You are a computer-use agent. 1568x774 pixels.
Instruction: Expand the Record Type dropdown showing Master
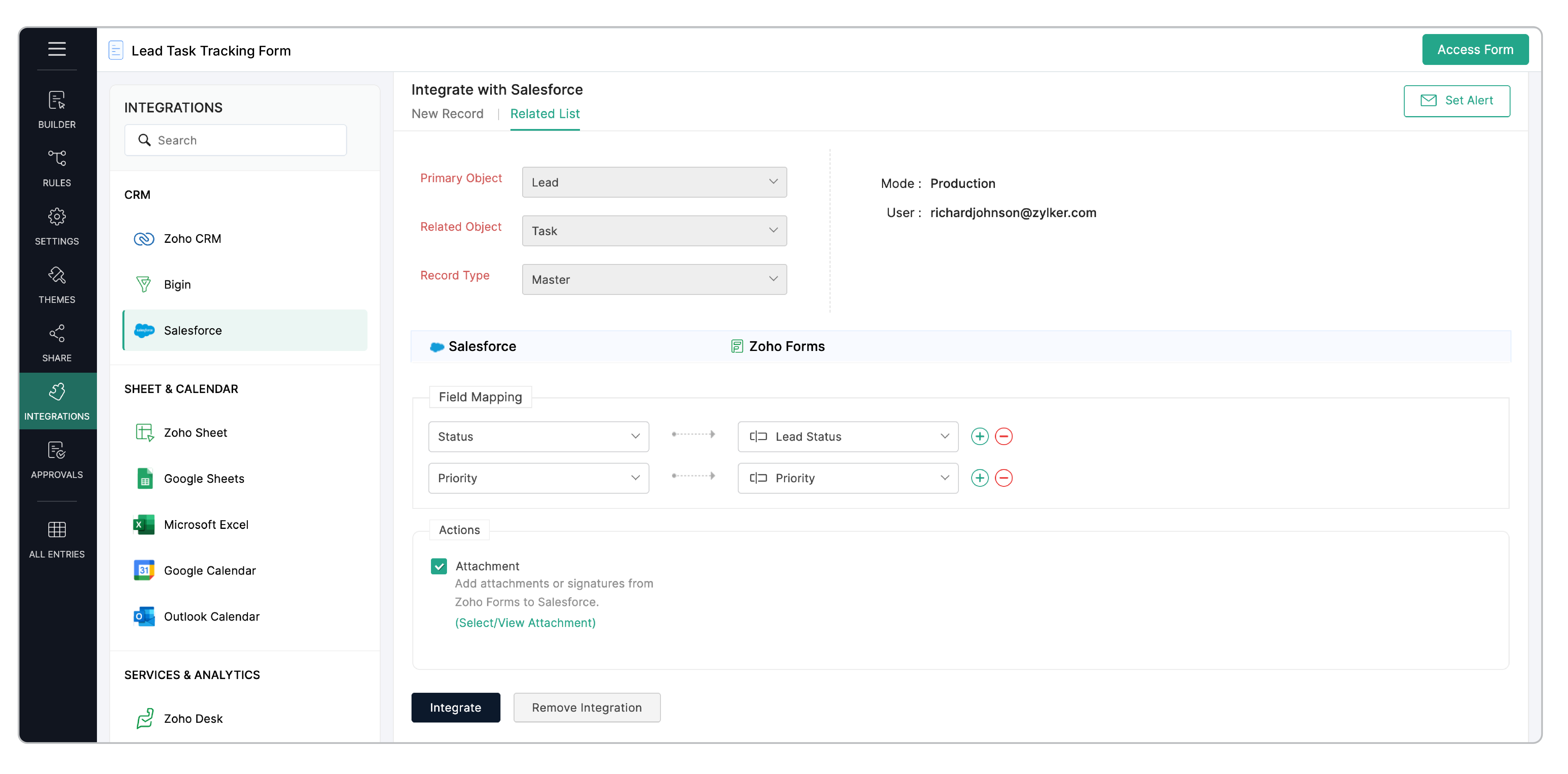point(654,279)
